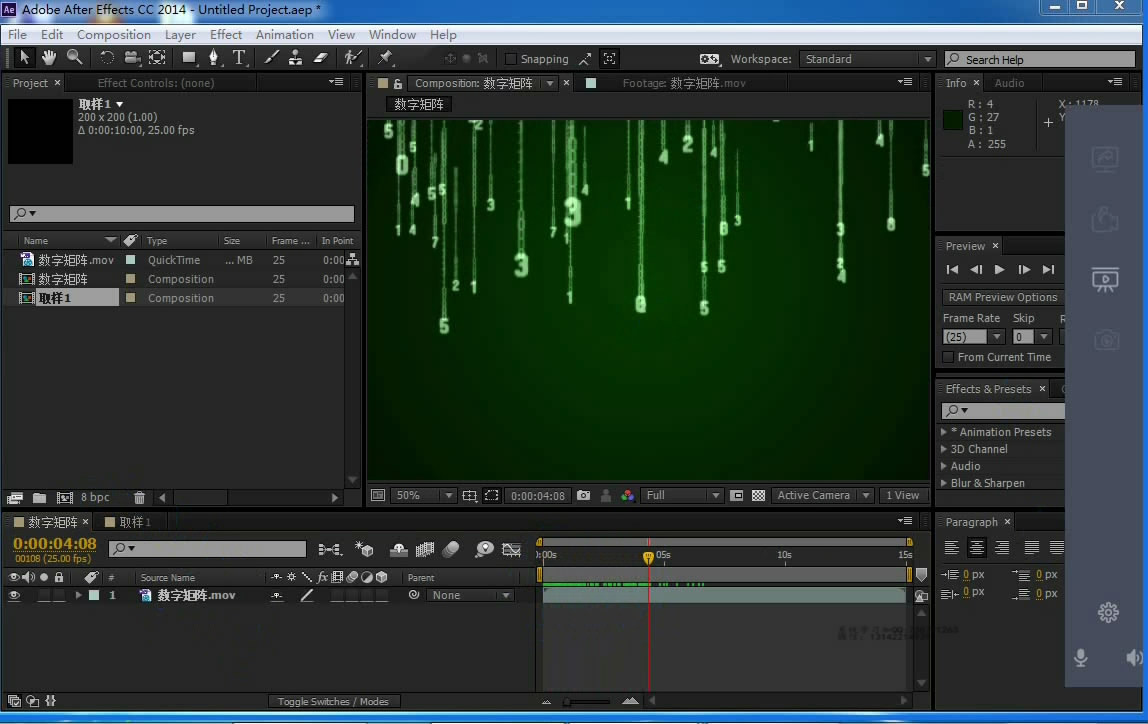Select the Rectangle shape tool
Image resolution: width=1148 pixels, height=724 pixels.
pyautogui.click(x=189, y=58)
